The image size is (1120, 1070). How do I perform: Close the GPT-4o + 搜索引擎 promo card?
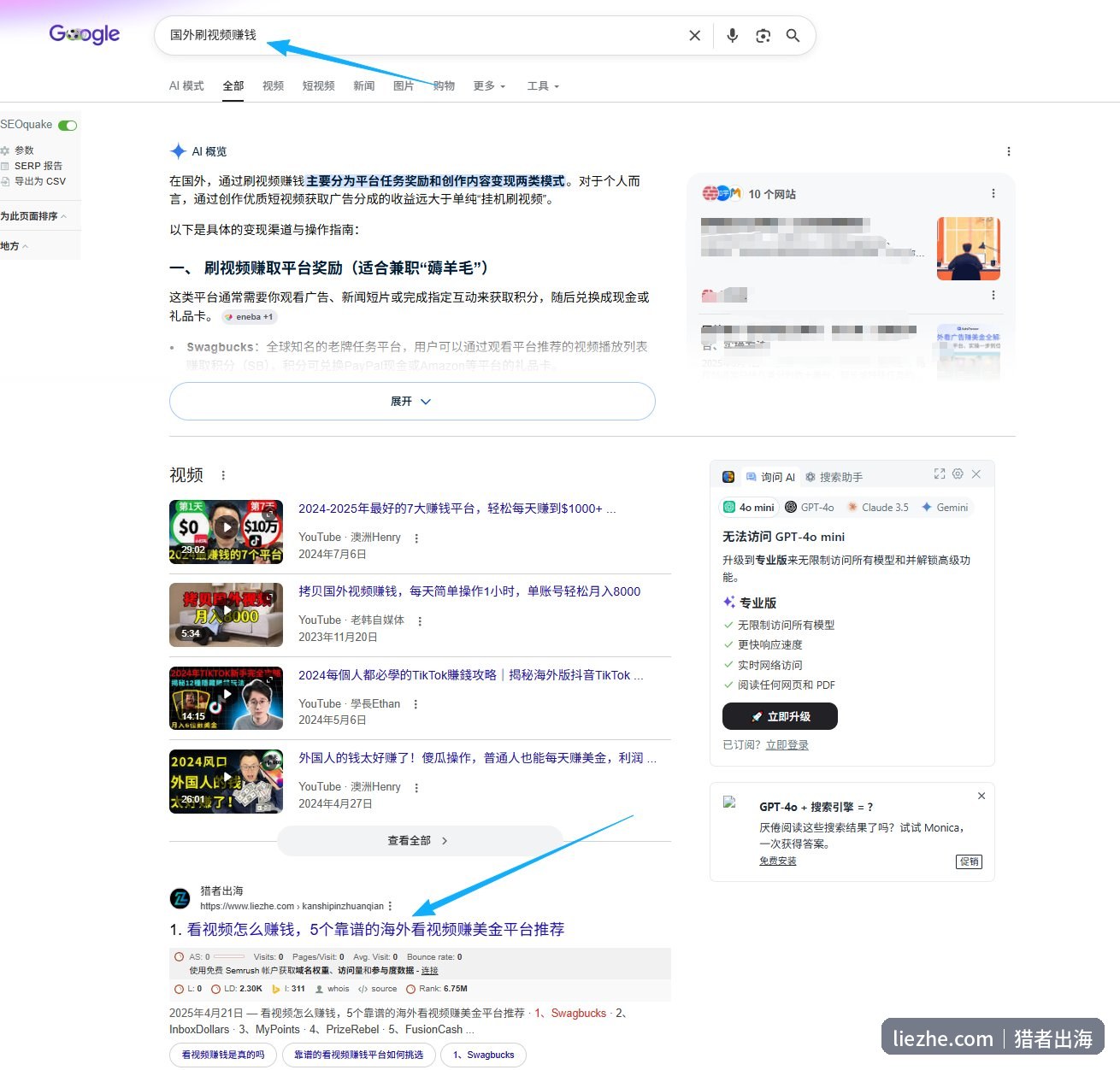(981, 796)
